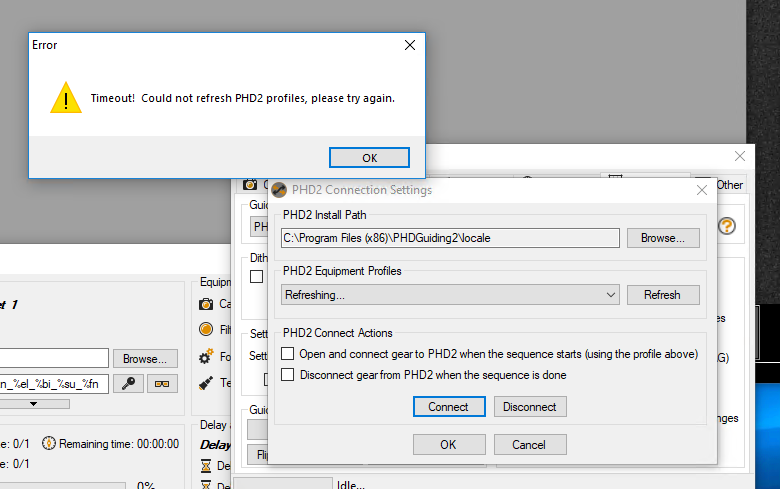This screenshot has height=489, width=780.
Task: Click the PHD2 Install Path text field
Action: (450, 238)
